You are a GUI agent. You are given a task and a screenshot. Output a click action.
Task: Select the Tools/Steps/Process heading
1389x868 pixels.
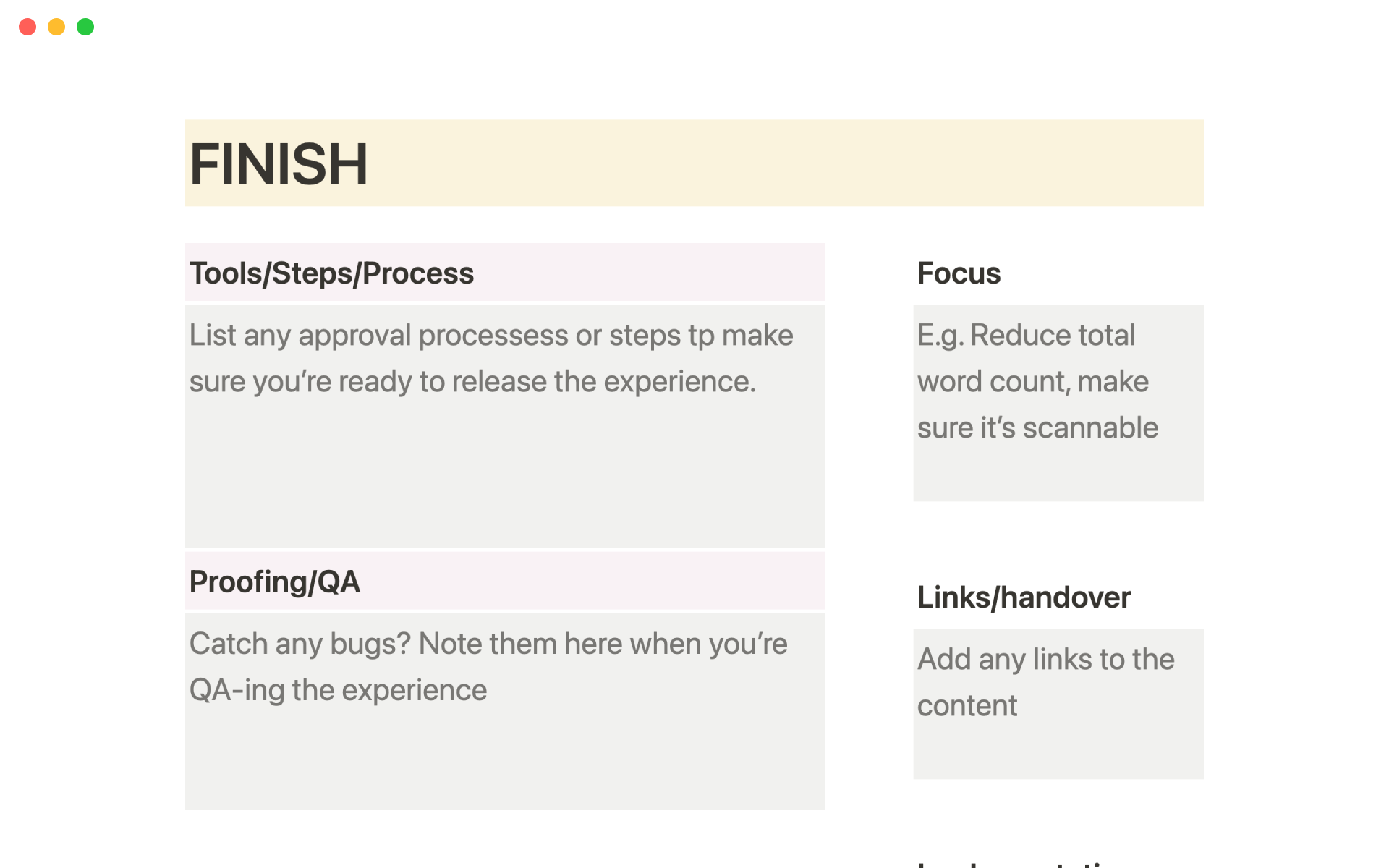click(331, 273)
